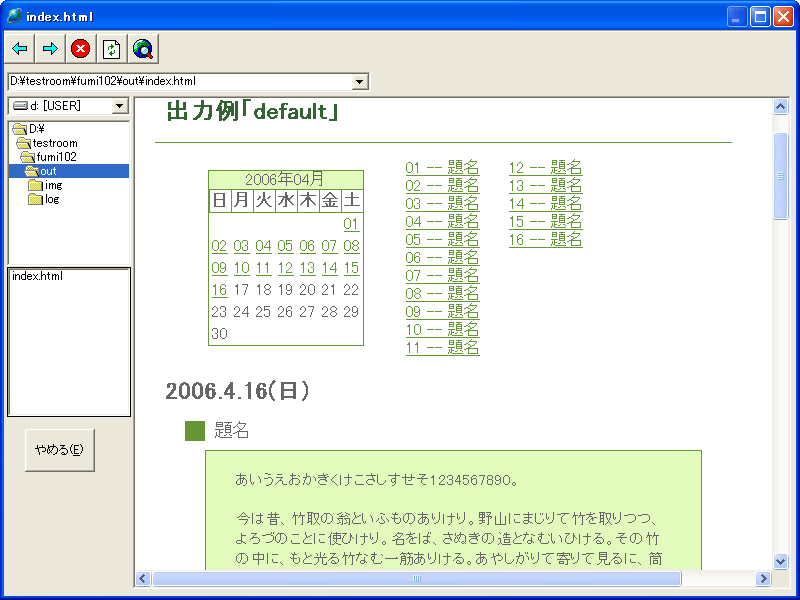Open the '13 -- 題名' entry link
Image resolution: width=800 pixels, height=600 pixels.
(545, 185)
